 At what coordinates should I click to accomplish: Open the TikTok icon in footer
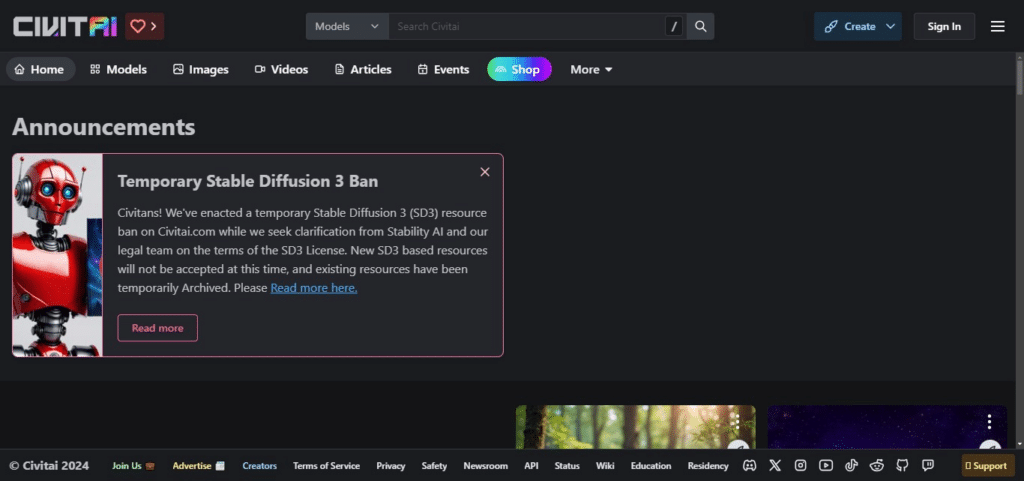(851, 465)
